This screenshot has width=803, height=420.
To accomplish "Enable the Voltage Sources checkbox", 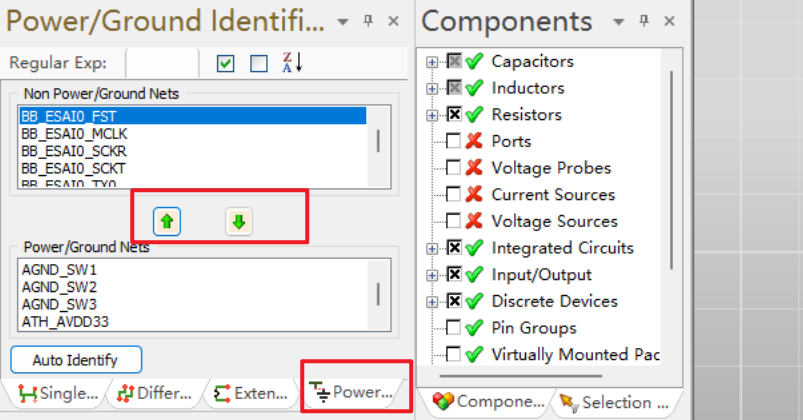I will coord(454,221).
